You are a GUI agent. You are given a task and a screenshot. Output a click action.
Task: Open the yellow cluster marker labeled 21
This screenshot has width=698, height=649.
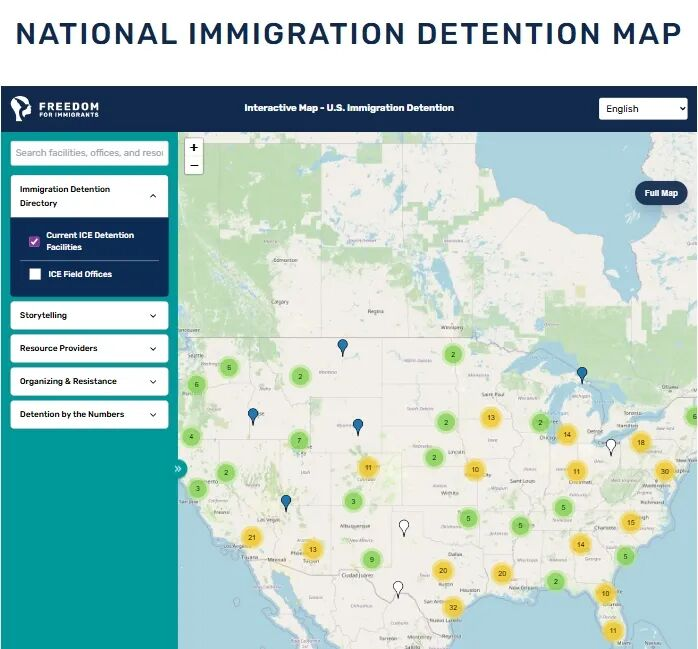click(x=252, y=538)
